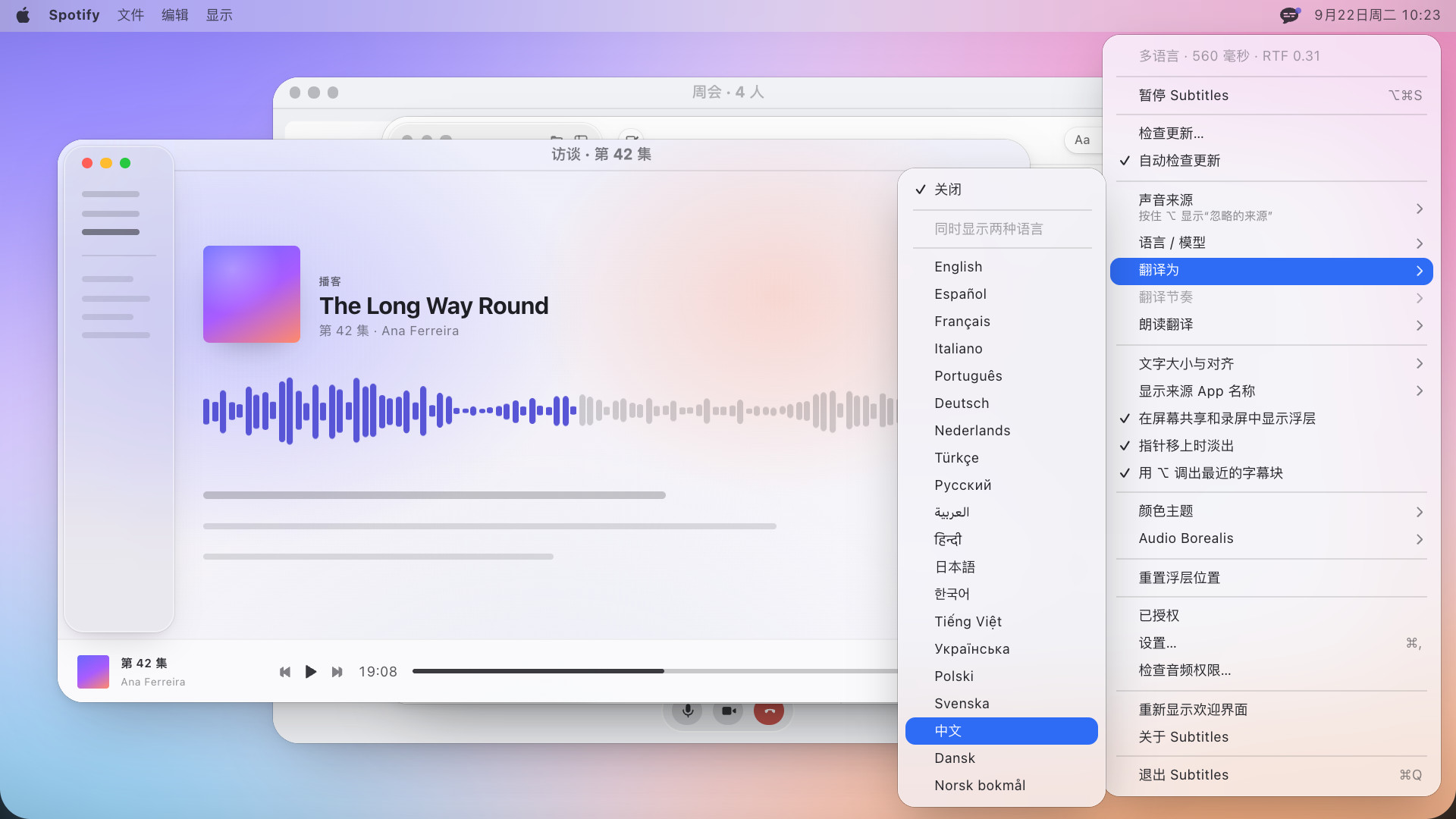Expand the 声音来源 submenu
This screenshot has height=819, width=1456.
pyautogui.click(x=1272, y=208)
